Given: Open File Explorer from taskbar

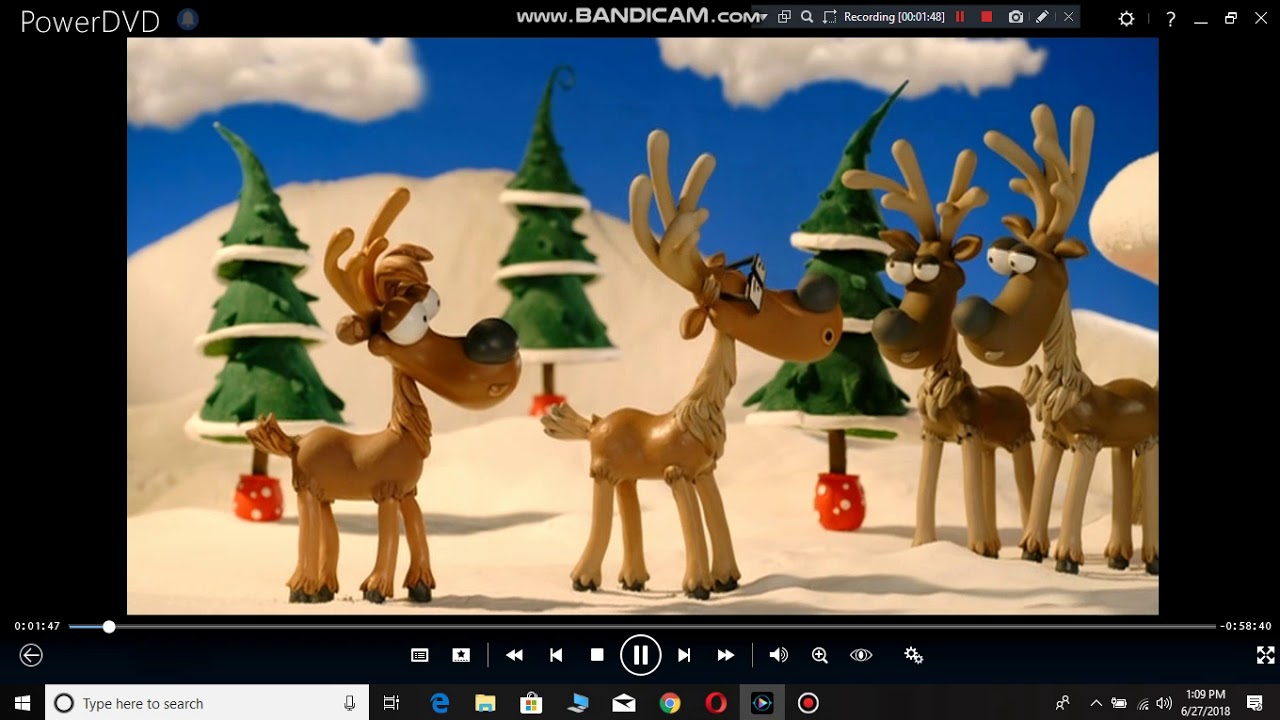Looking at the screenshot, I should click(486, 703).
